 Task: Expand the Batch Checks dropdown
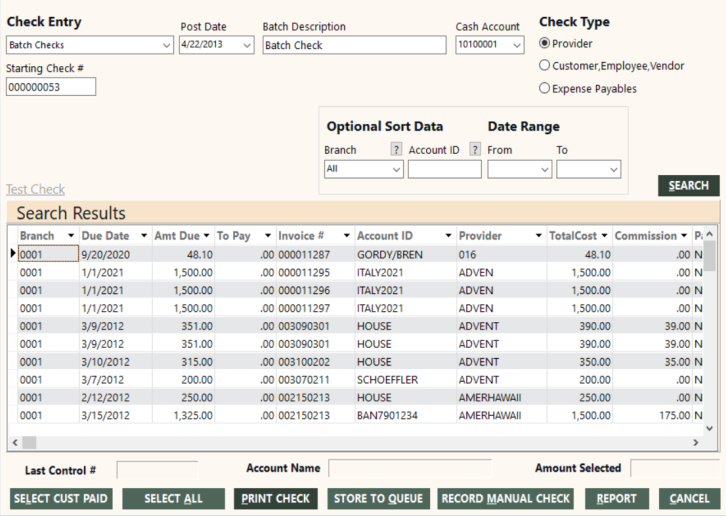click(x=166, y=45)
